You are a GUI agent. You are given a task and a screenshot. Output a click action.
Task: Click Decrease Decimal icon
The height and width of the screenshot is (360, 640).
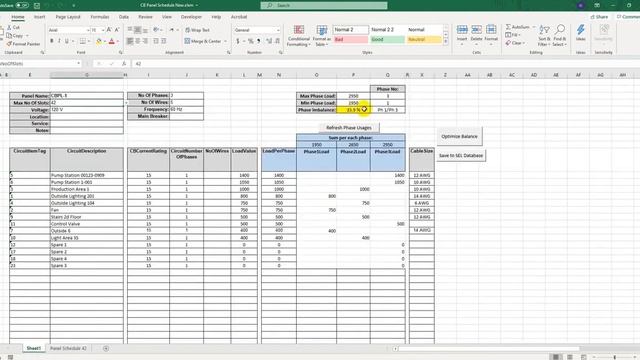point(277,41)
